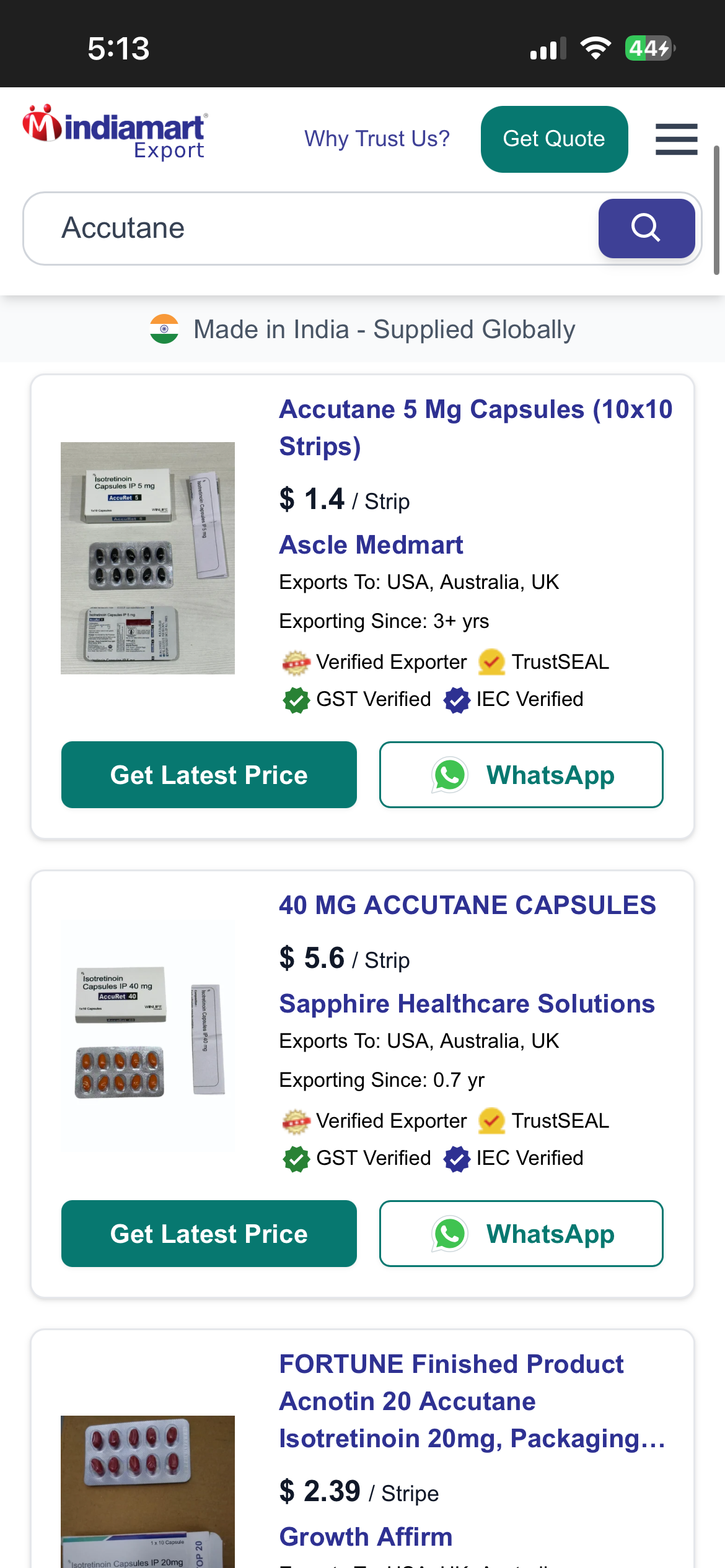Open the Why Trust Us? link
Viewport: 725px width, 1568px height.
click(x=377, y=139)
